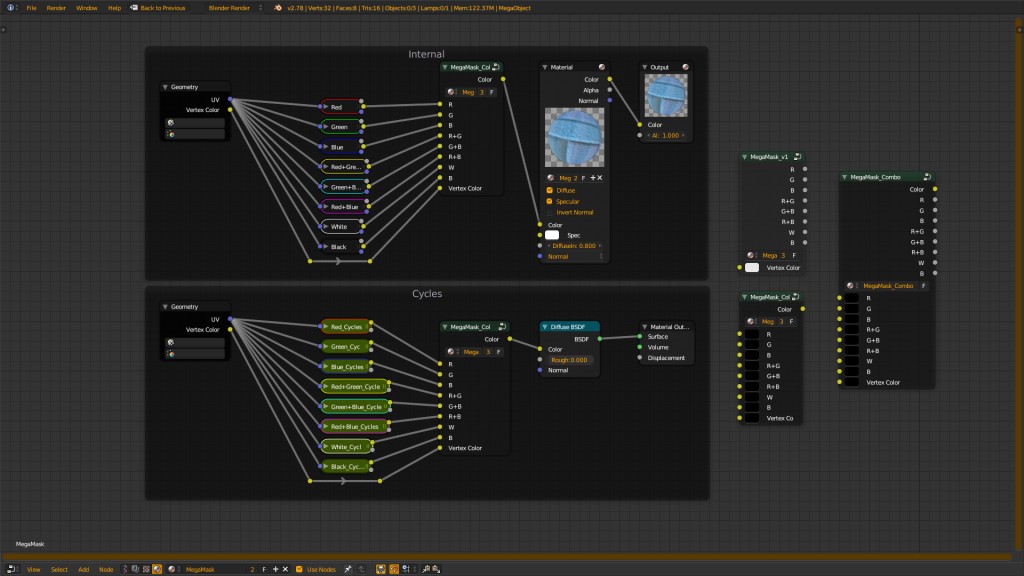Disable the Diffuse checkbox in the Material node

pyautogui.click(x=549, y=189)
